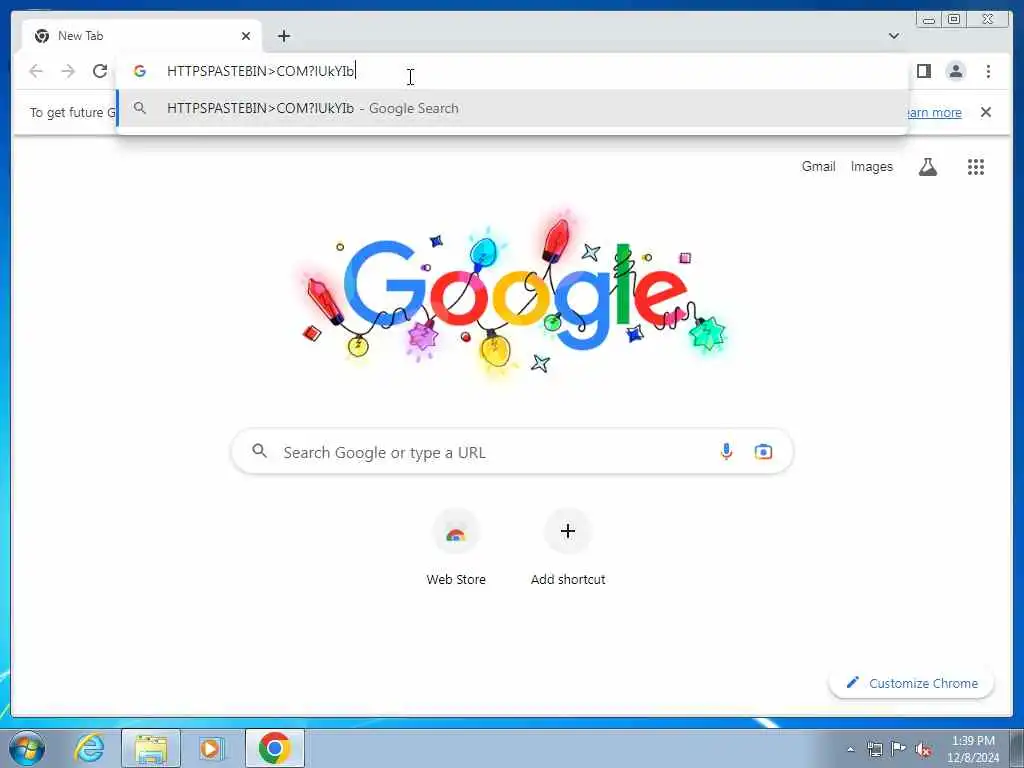Click the magnifier icon in the search box

coord(259,451)
